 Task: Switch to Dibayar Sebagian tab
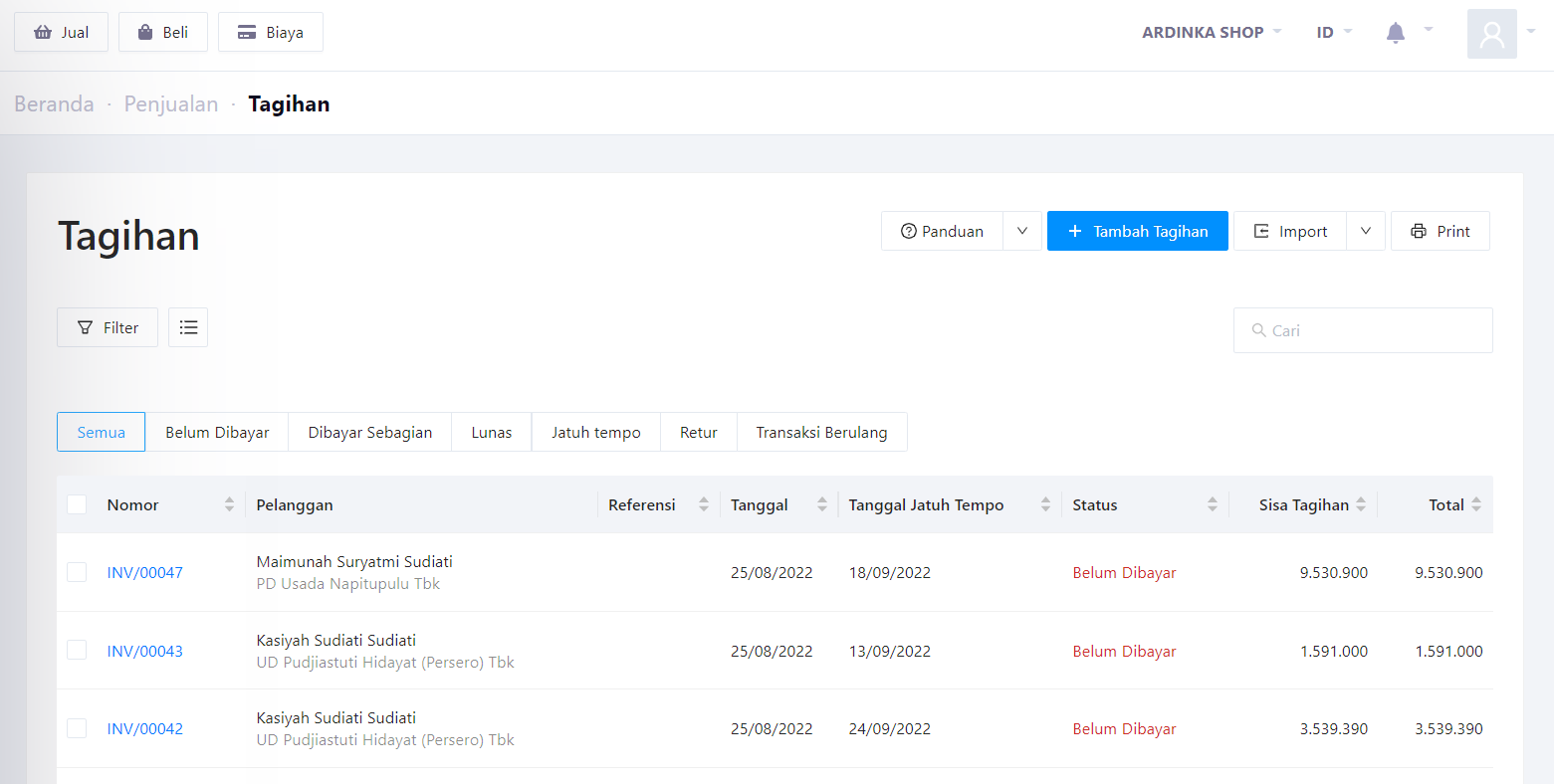click(370, 432)
